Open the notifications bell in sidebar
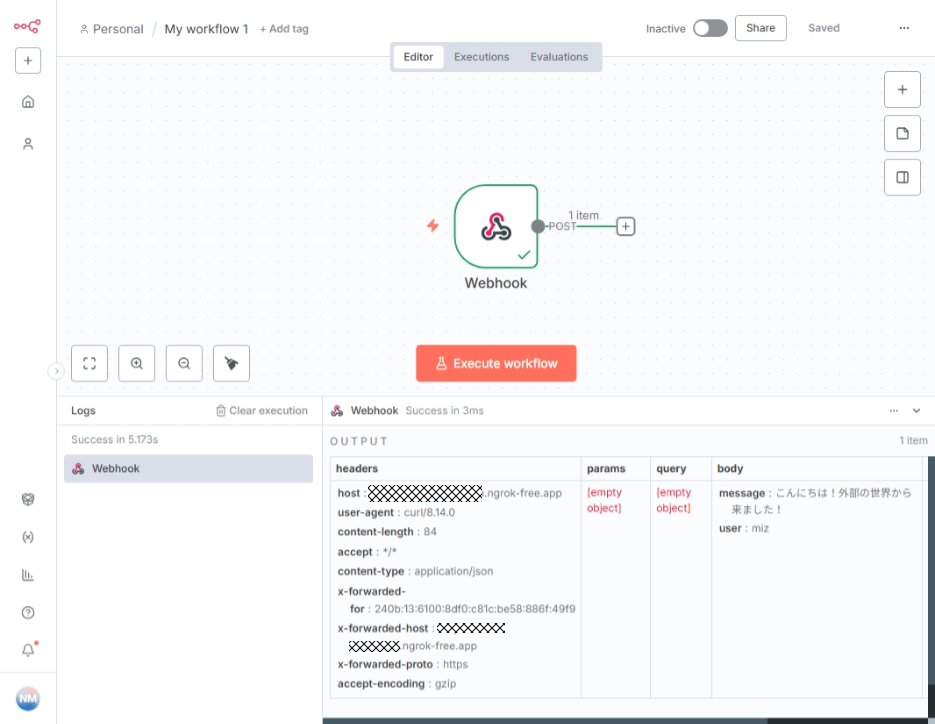Screen dimensions: 935x724 pyautogui.click(x=28, y=650)
